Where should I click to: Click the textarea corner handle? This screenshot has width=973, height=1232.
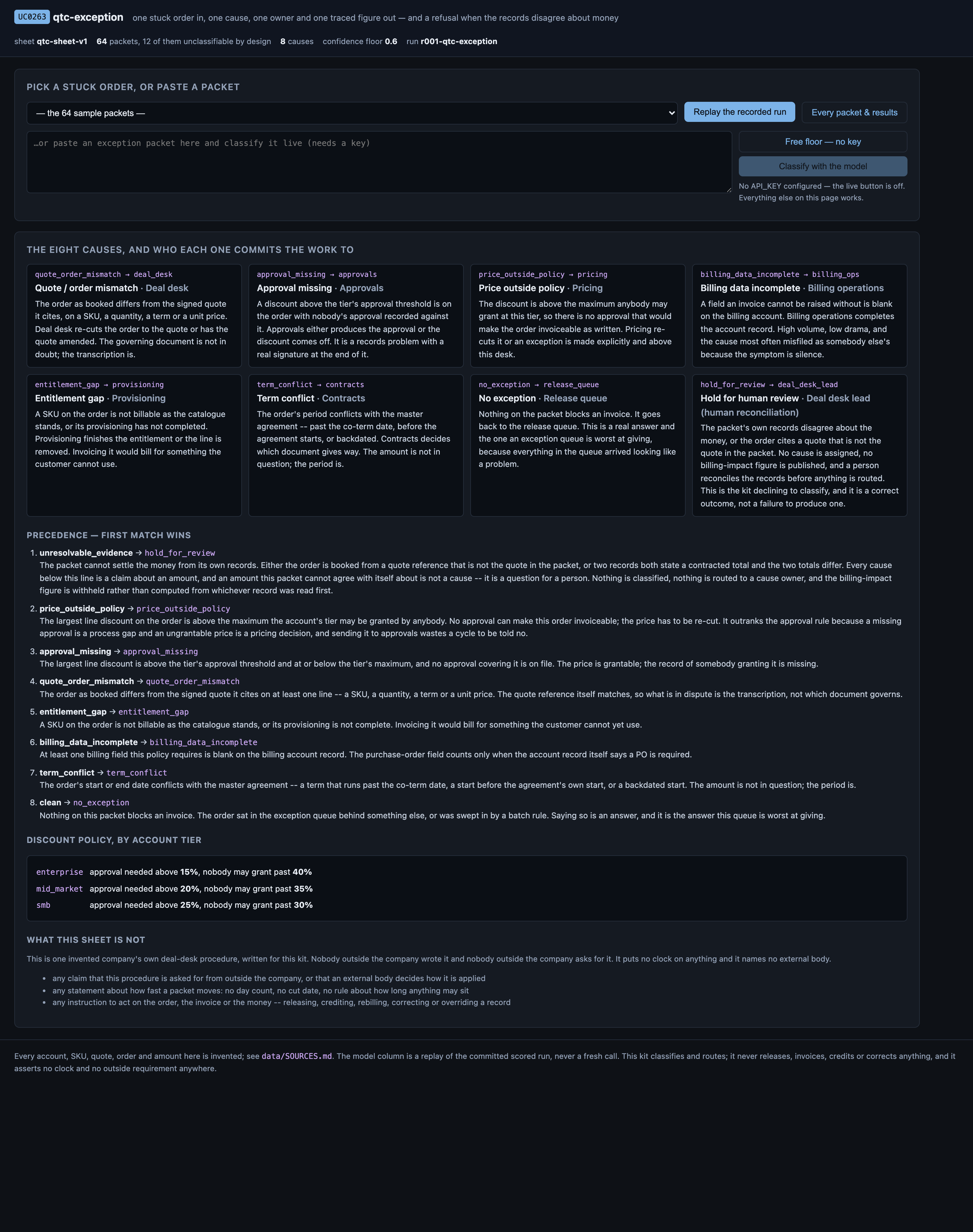pyautogui.click(x=728, y=189)
